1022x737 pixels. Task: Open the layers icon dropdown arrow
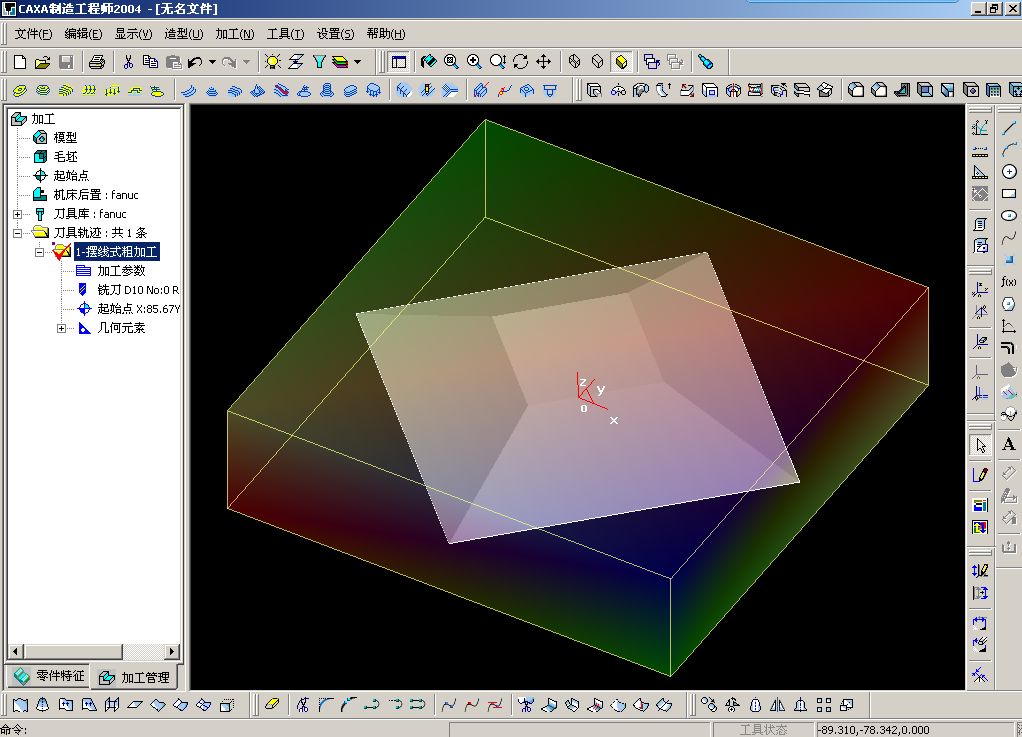[357, 62]
